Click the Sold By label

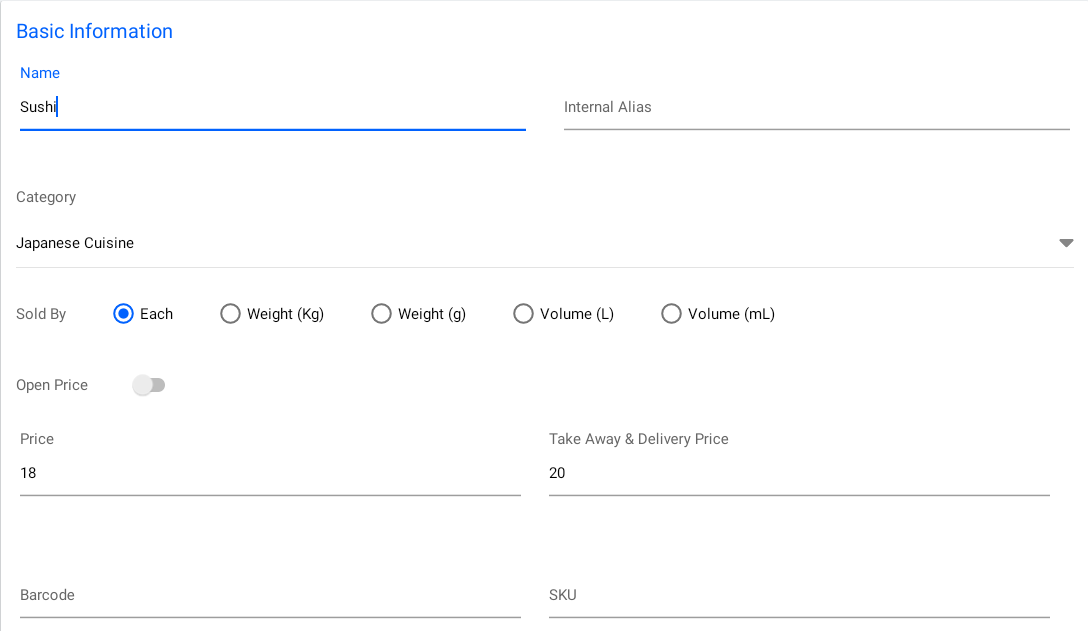pos(41,314)
